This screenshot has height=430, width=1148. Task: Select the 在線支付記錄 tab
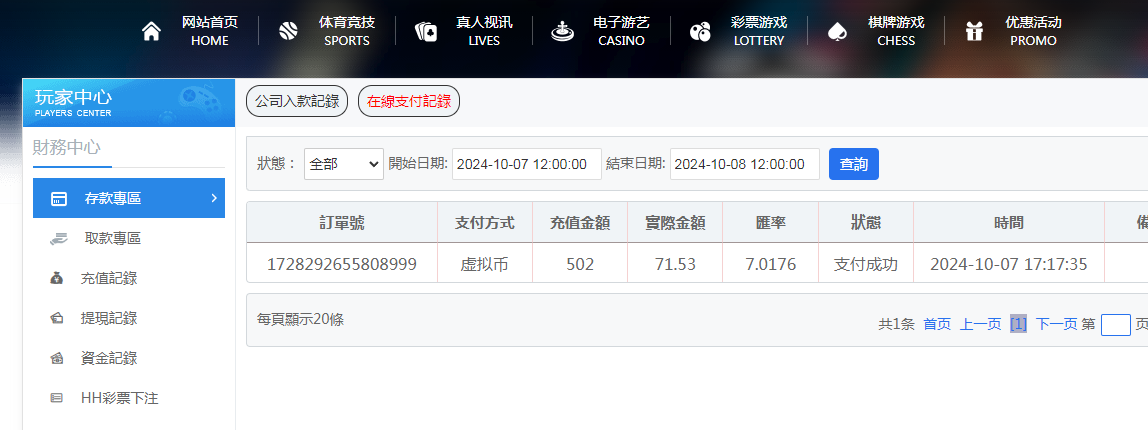point(408,101)
